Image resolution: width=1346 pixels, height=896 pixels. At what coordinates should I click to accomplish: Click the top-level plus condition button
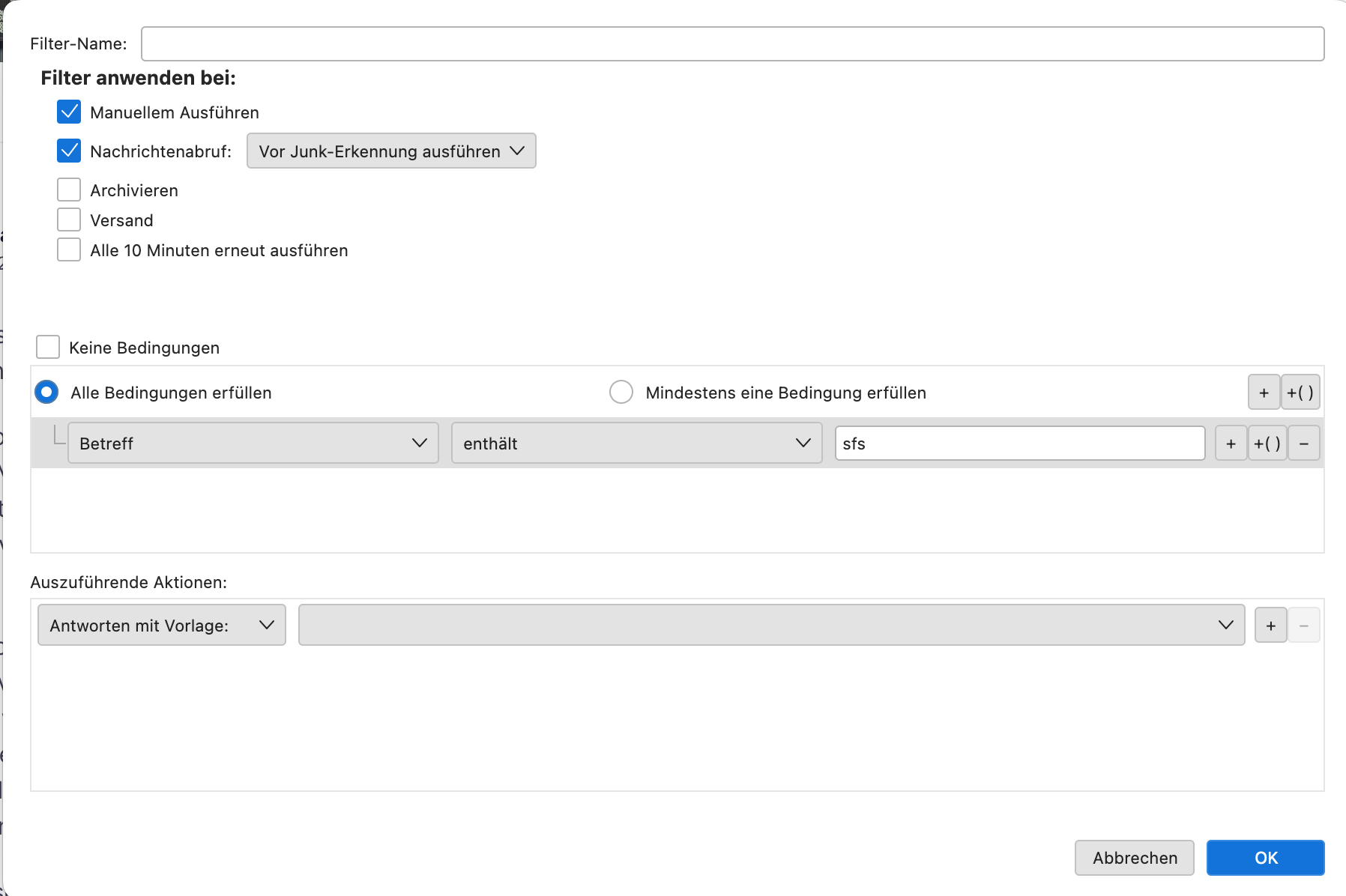[1264, 393]
